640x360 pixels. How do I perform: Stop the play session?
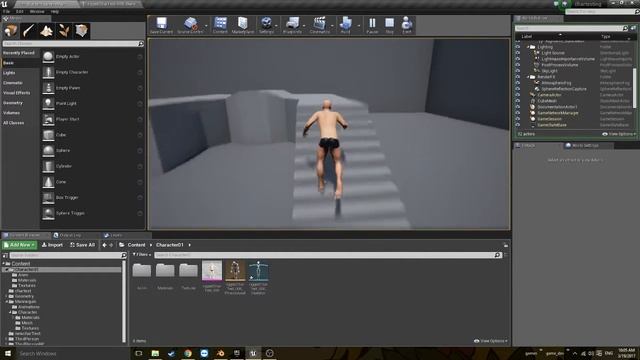coord(389,25)
